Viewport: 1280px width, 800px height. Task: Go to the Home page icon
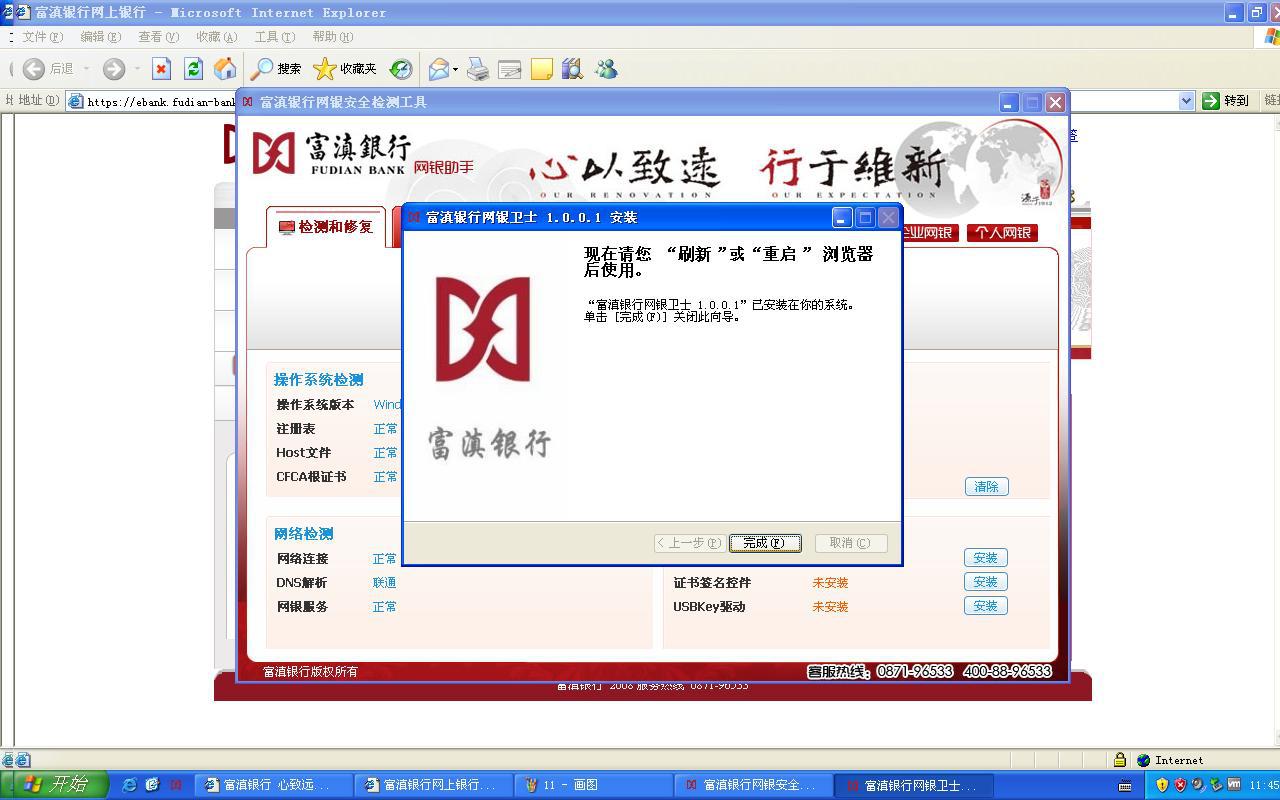(225, 69)
